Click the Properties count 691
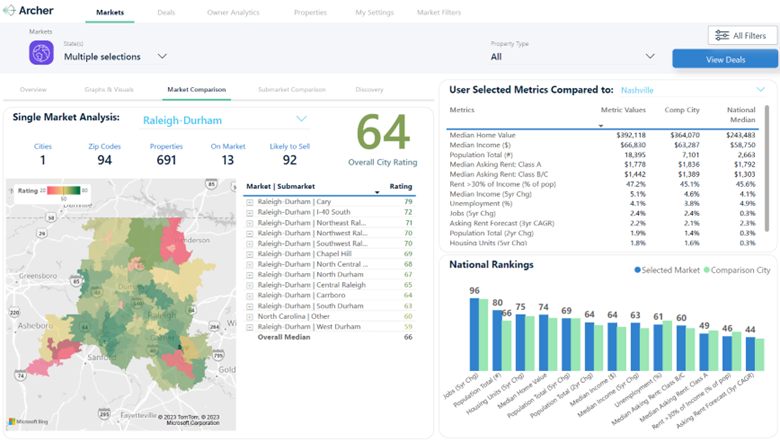 click(166, 160)
